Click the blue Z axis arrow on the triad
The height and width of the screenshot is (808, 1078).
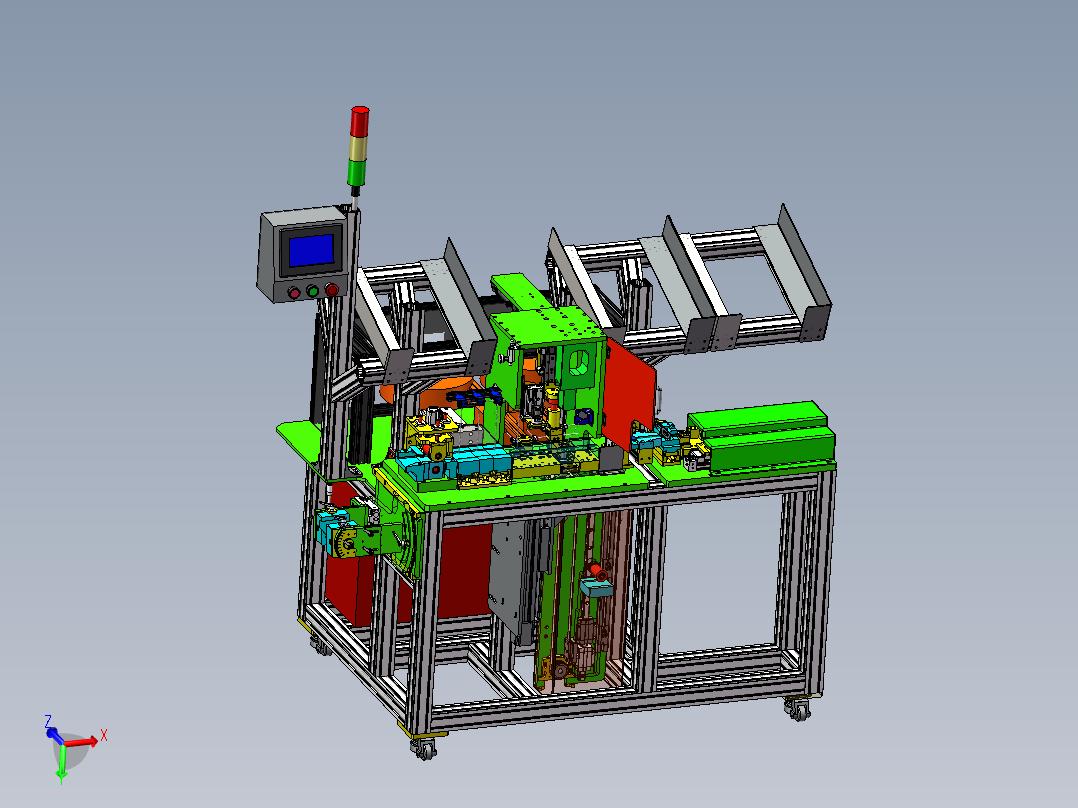point(54,734)
